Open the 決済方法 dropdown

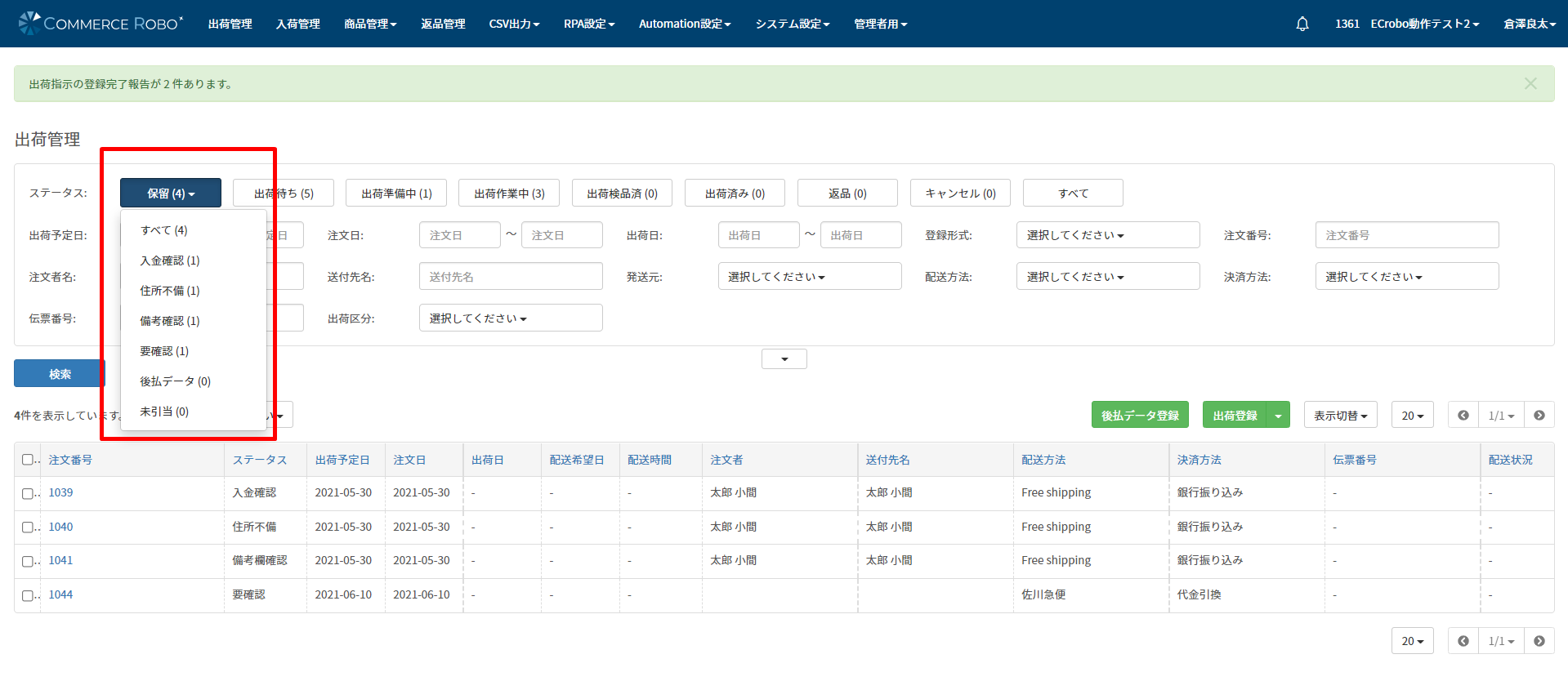[x=1407, y=277]
